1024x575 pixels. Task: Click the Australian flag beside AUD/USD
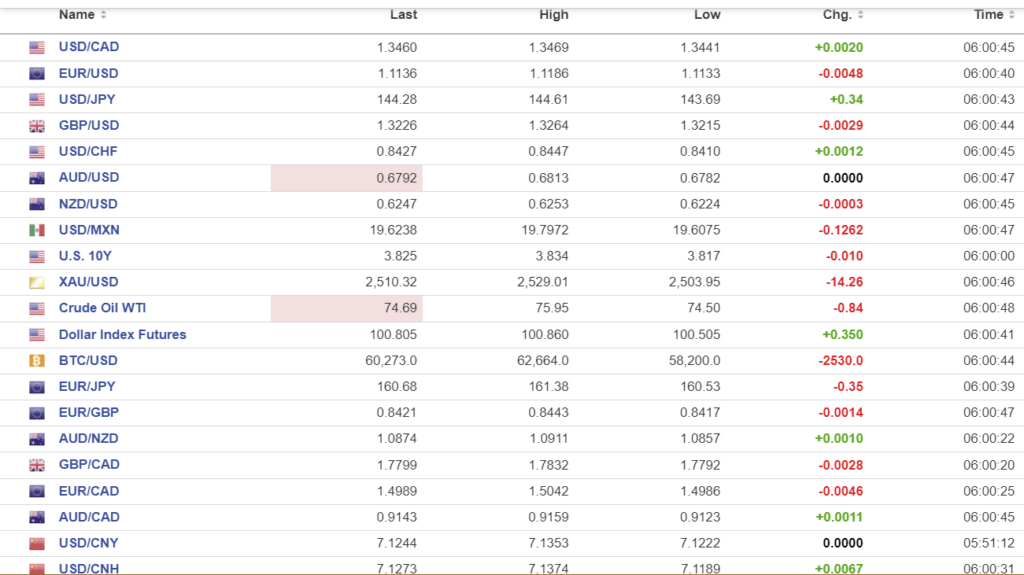tap(37, 178)
